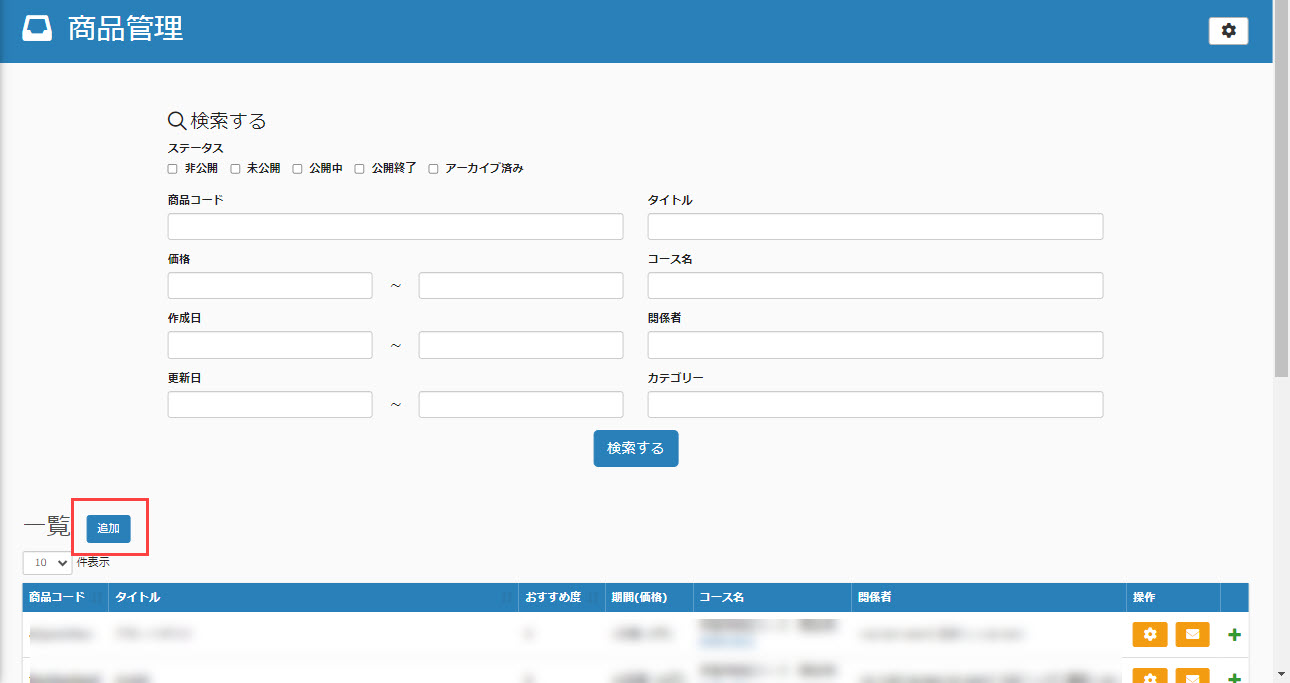Enable the 公開中 status checkbox

tap(297, 169)
